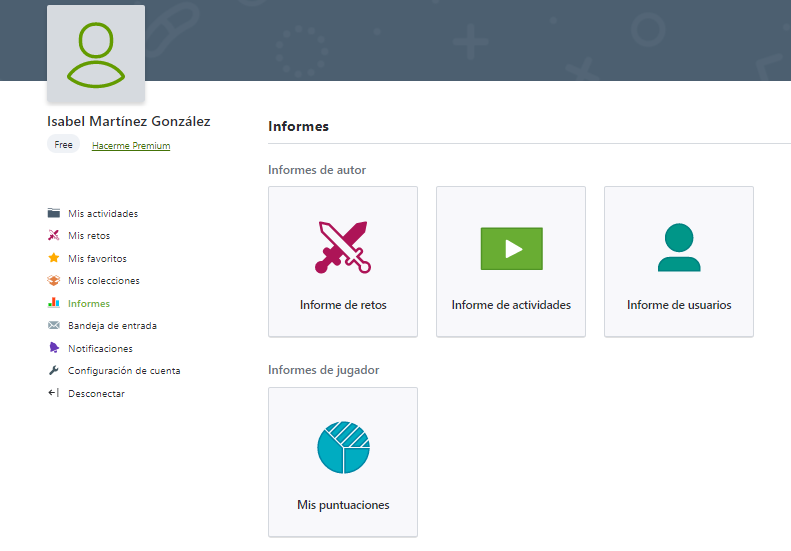Click the Hacerme Premium link

[x=131, y=146]
